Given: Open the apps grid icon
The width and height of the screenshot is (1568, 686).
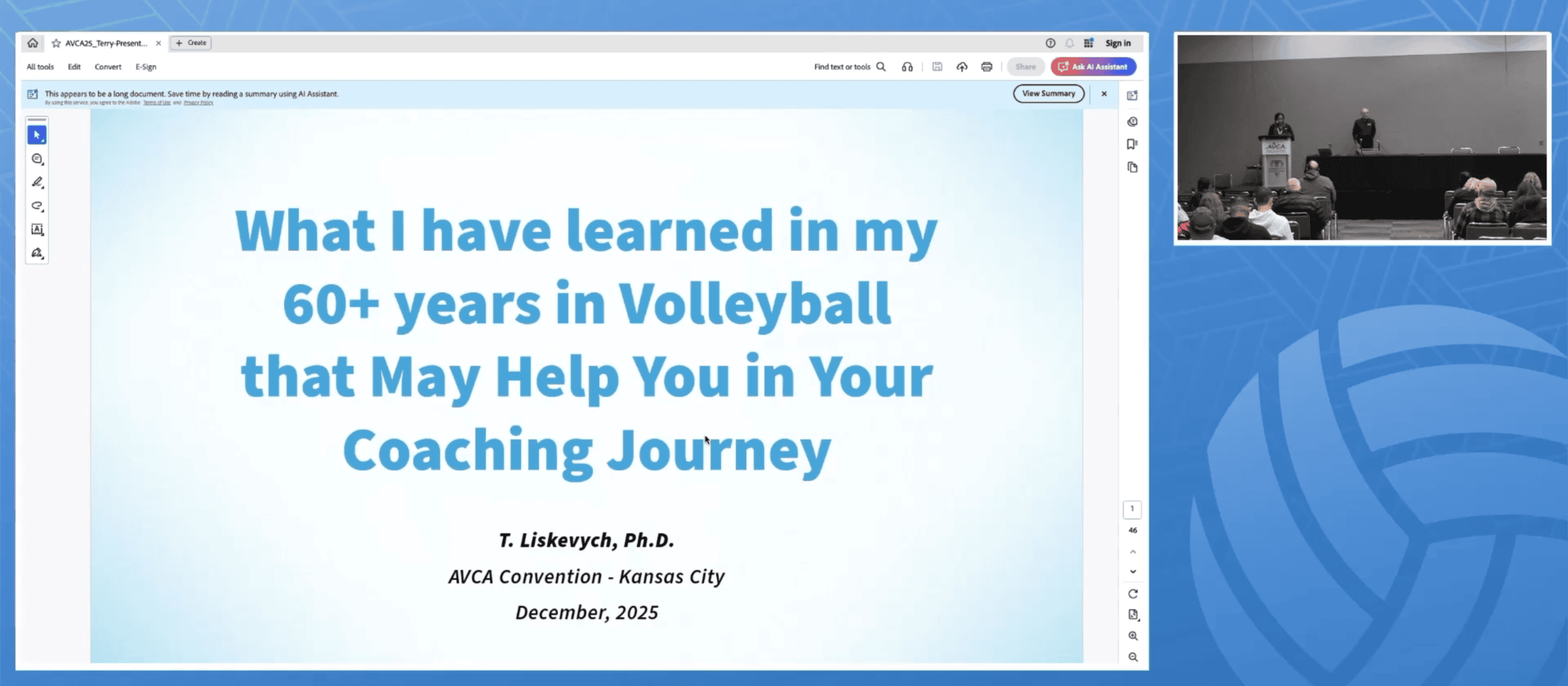Looking at the screenshot, I should [x=1088, y=43].
